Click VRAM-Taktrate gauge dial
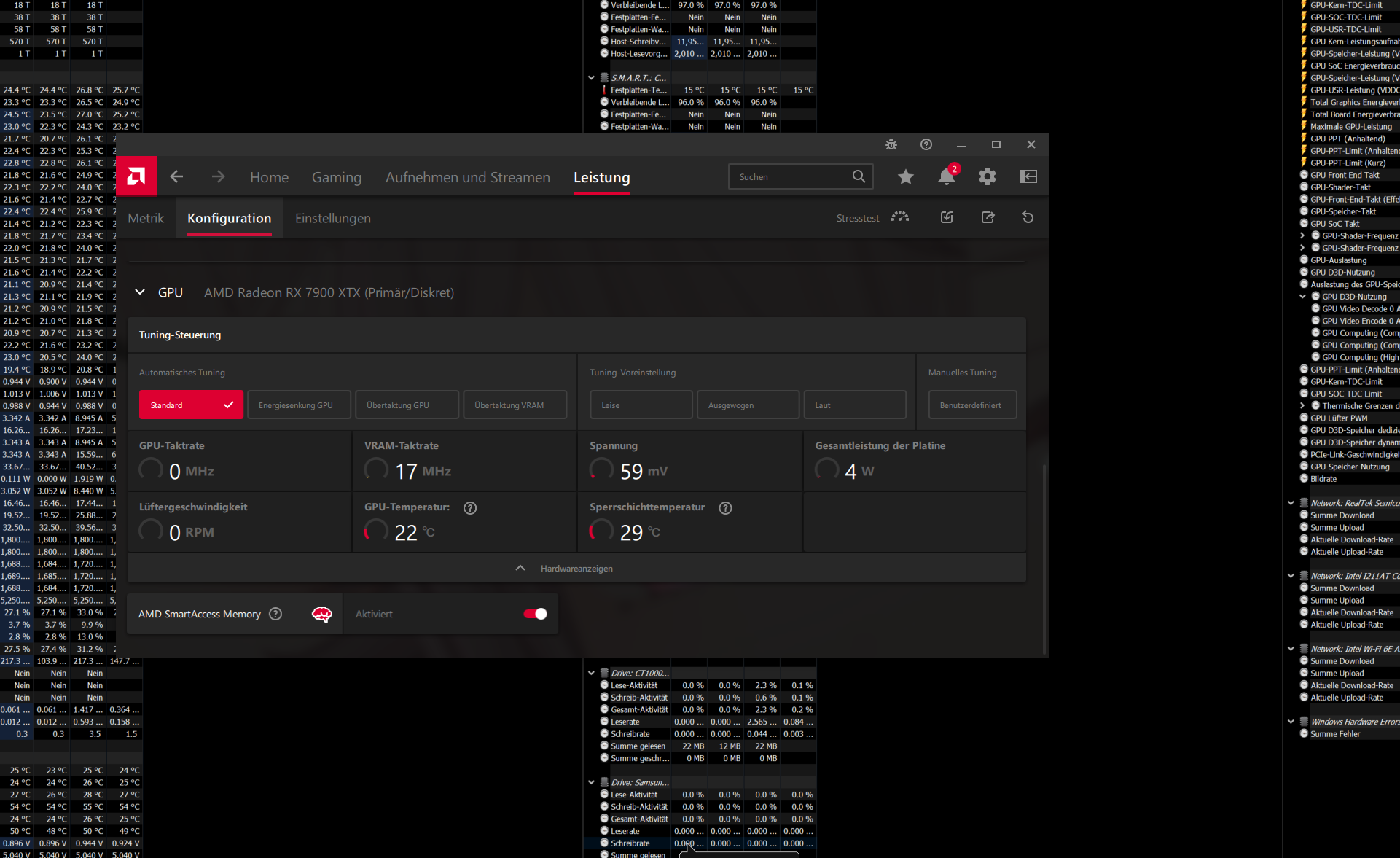The height and width of the screenshot is (858, 1400). pyautogui.click(x=376, y=469)
